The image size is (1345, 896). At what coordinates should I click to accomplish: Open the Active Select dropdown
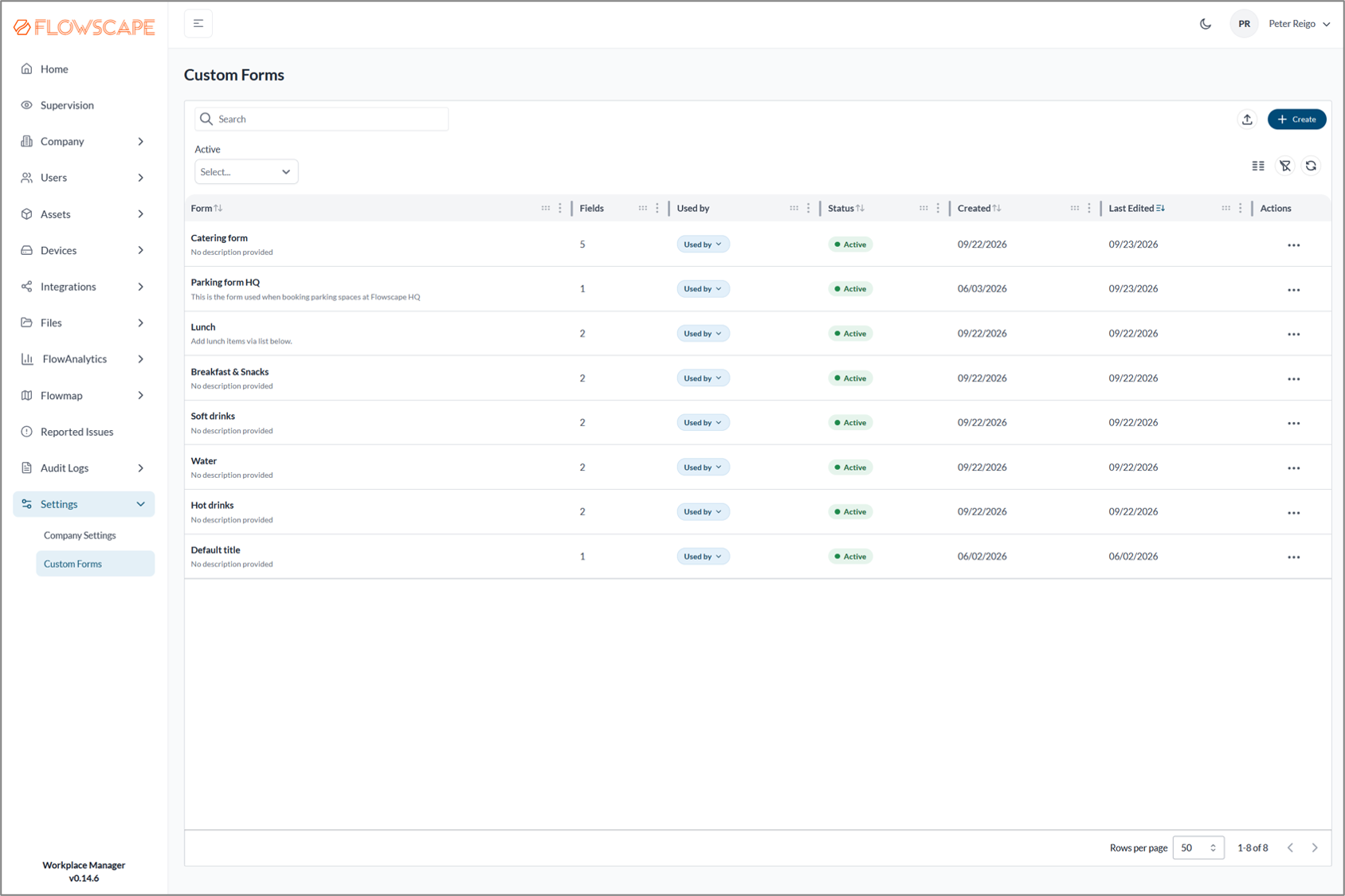tap(246, 172)
